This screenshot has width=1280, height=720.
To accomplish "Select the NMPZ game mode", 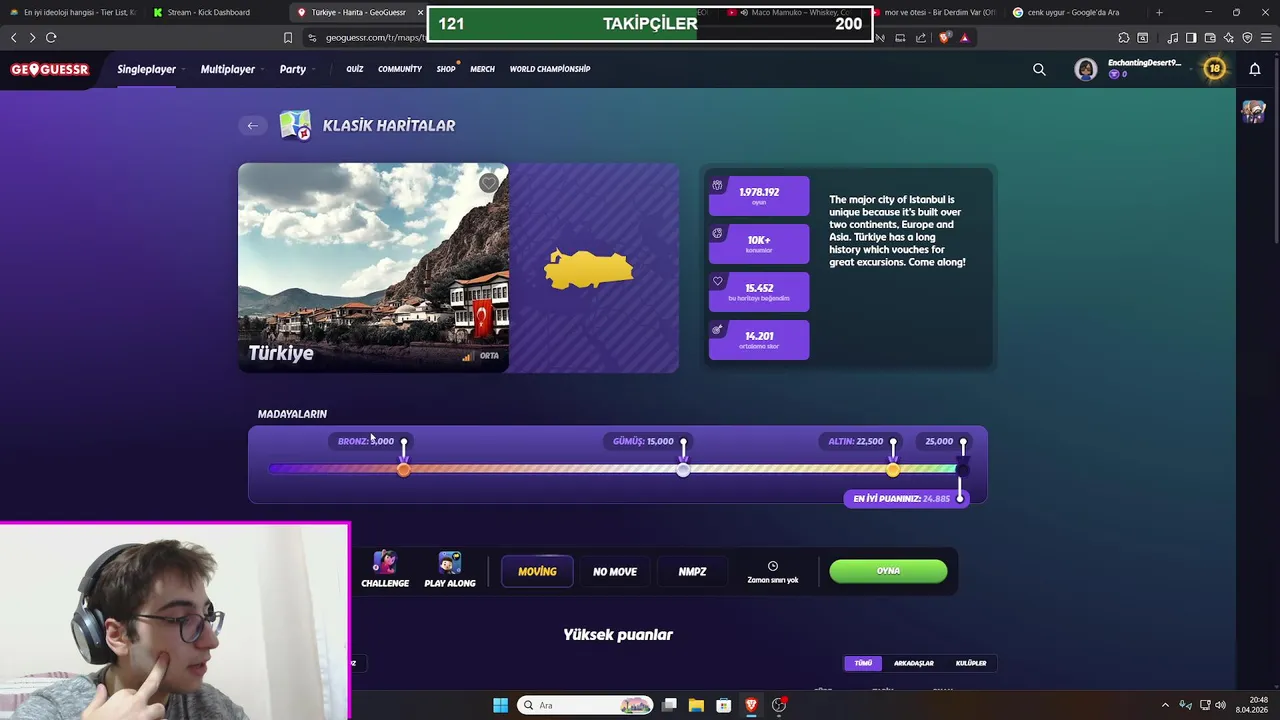I will [692, 571].
